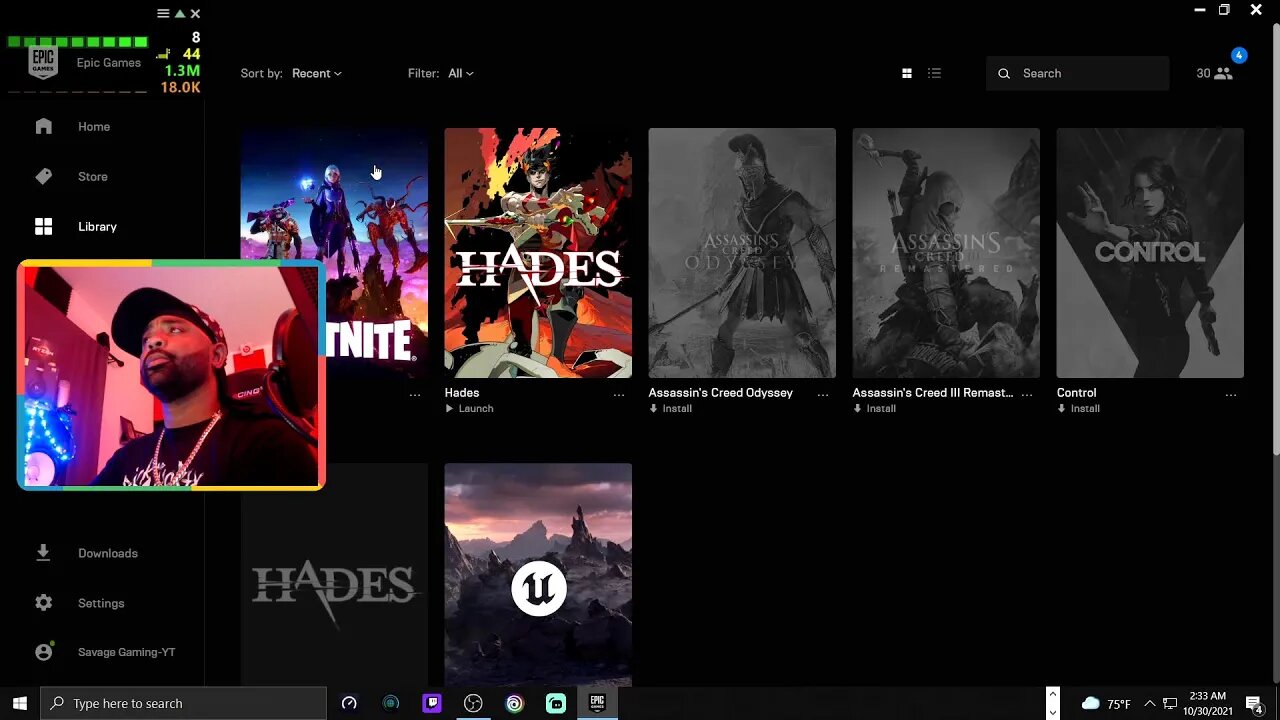Switch to grid view

pyautogui.click(x=907, y=73)
